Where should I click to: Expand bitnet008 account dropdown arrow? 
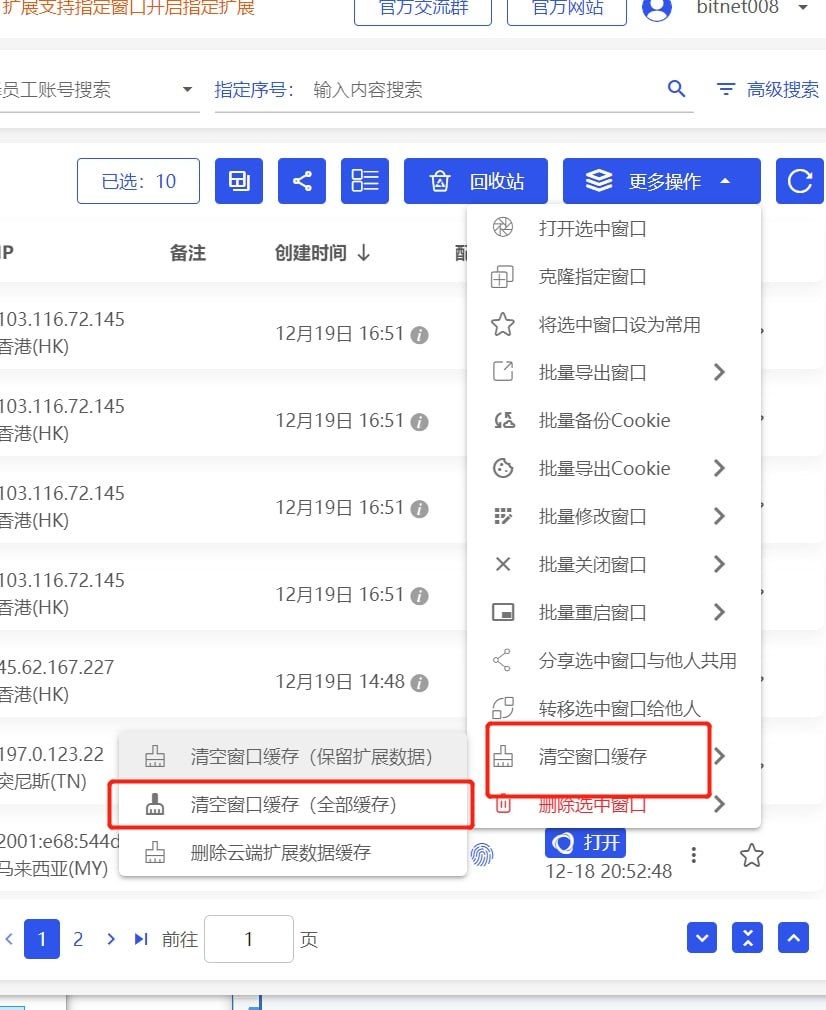click(x=803, y=8)
